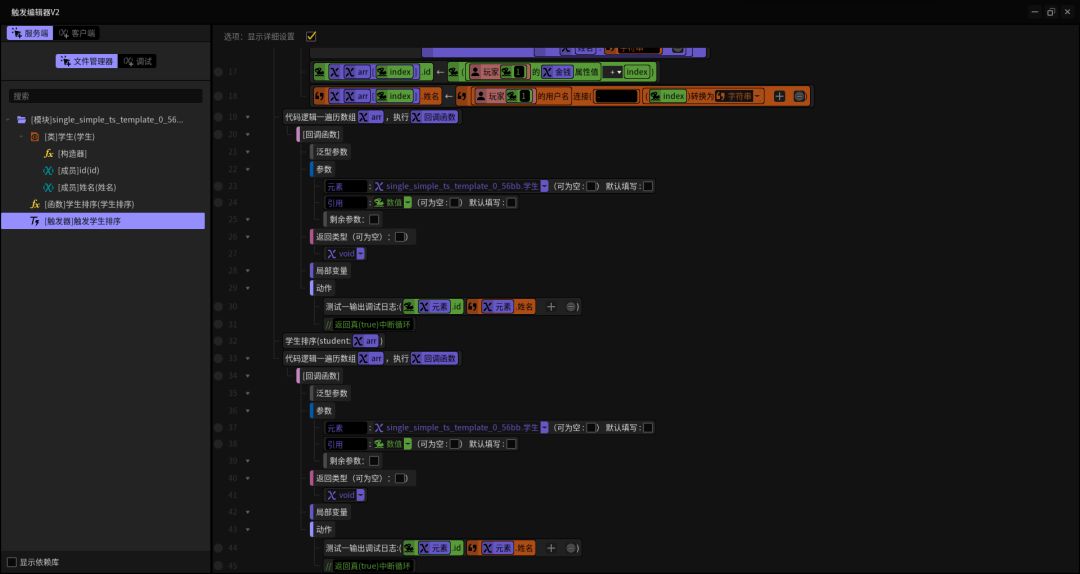The image size is (1080, 574).
Task: Click the round minus icon on line 18
Action: pos(799,96)
